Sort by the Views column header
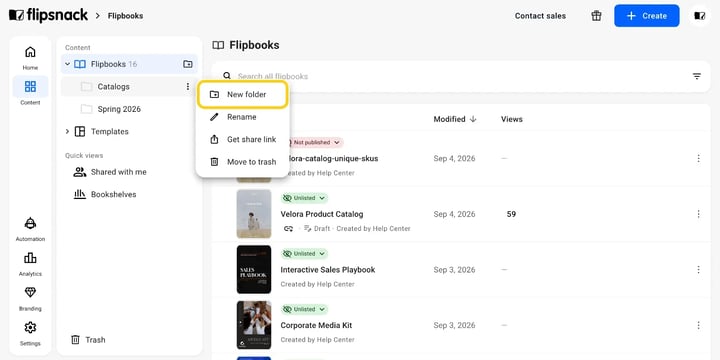The image size is (720, 360). 512,119
